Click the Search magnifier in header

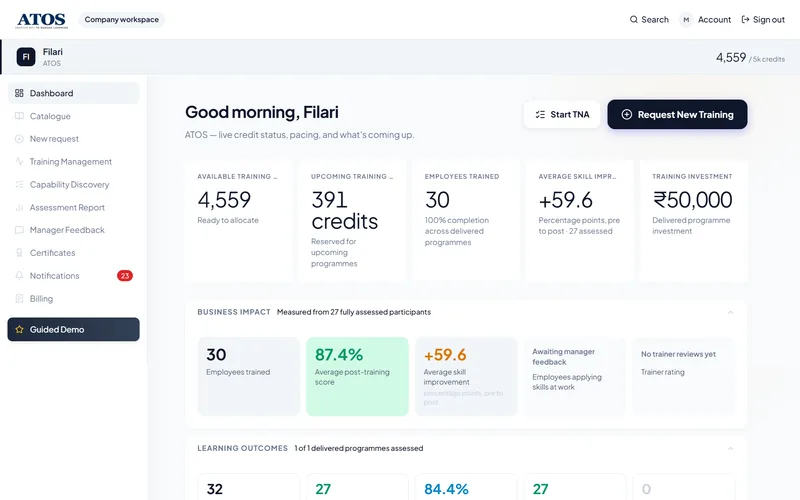pyautogui.click(x=634, y=19)
